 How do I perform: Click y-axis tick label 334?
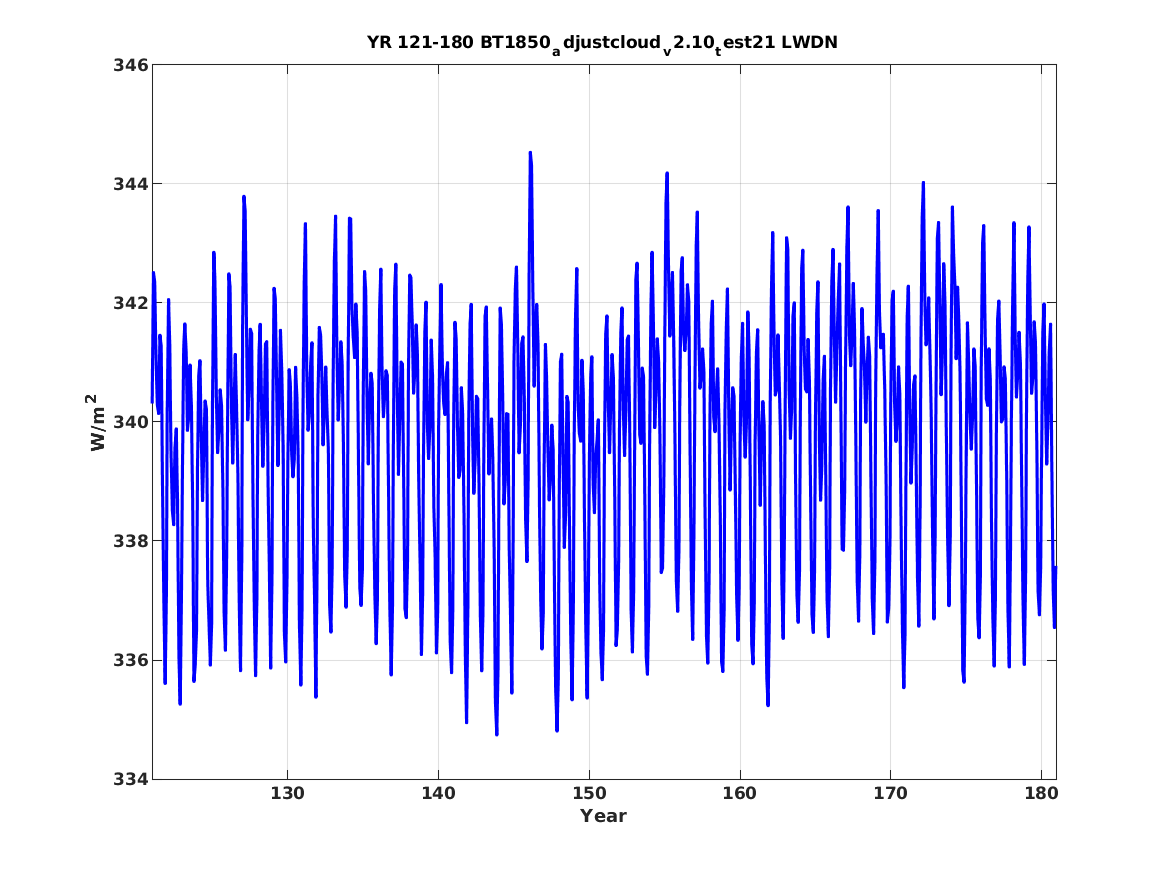point(130,779)
